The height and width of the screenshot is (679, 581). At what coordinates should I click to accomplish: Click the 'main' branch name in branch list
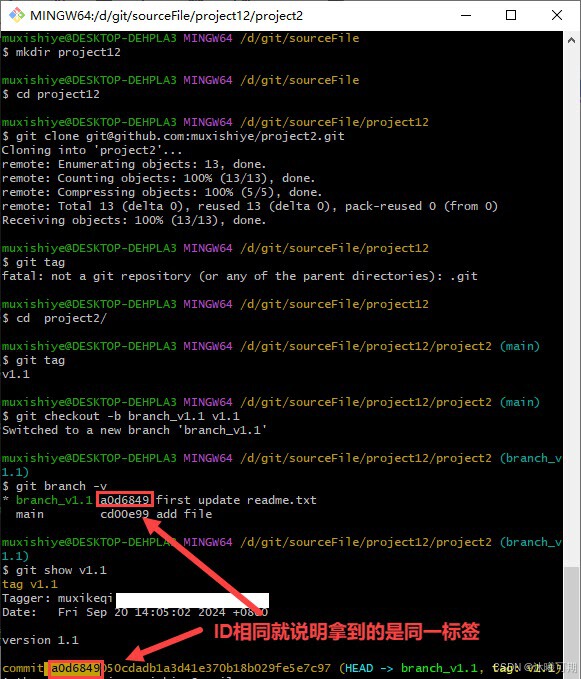(30, 514)
